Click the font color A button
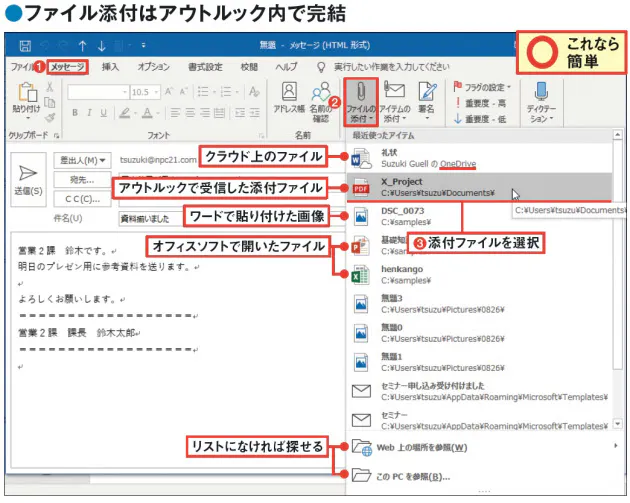The image size is (630, 503). click(147, 113)
